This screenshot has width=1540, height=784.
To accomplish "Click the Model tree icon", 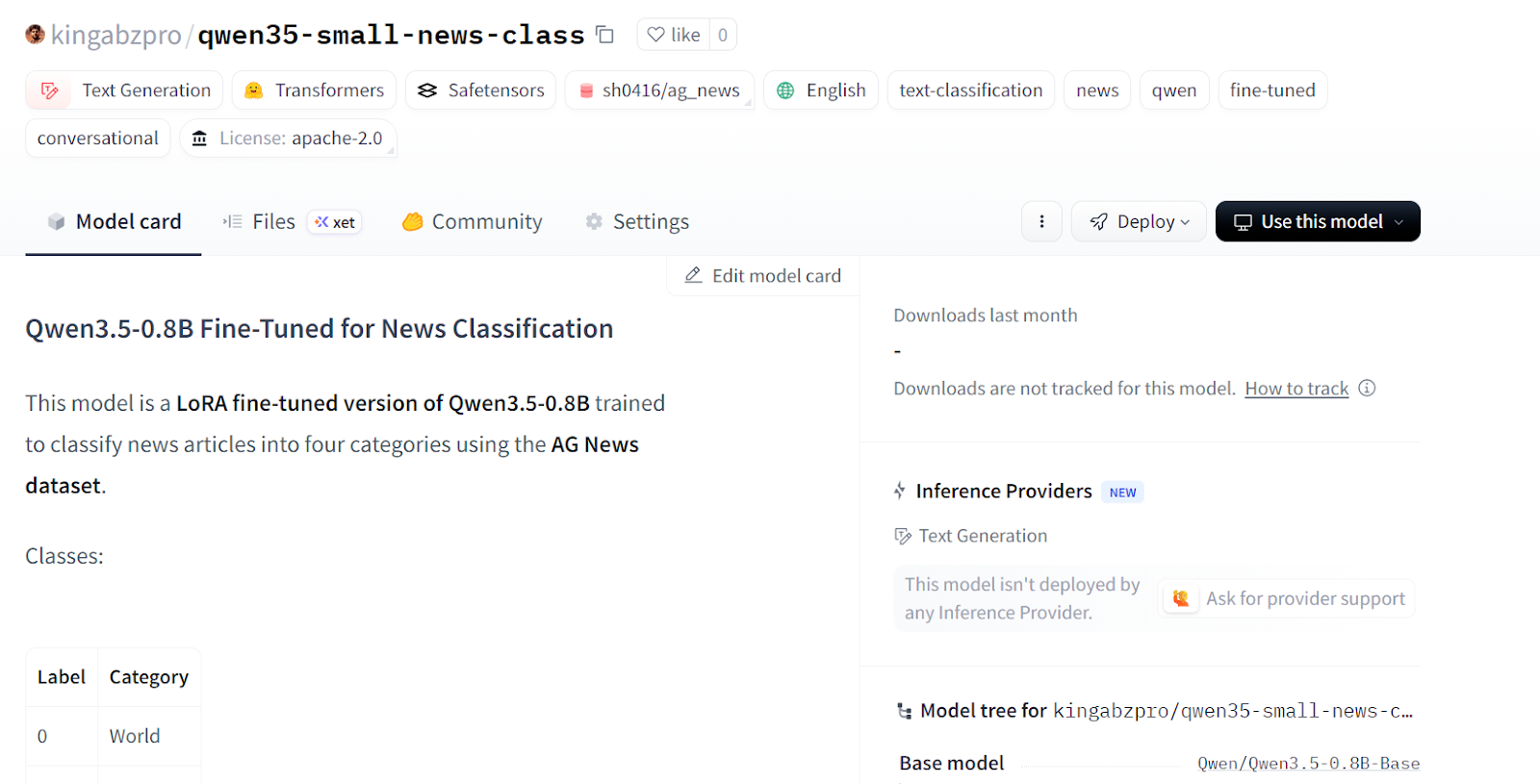I will pyautogui.click(x=904, y=711).
